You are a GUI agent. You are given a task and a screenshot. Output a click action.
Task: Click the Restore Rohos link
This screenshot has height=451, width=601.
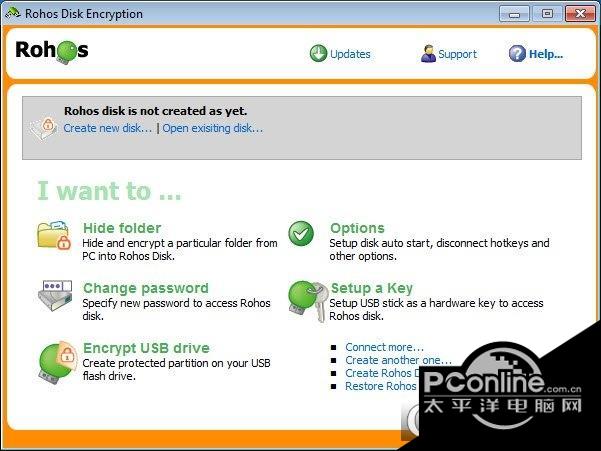381,386
